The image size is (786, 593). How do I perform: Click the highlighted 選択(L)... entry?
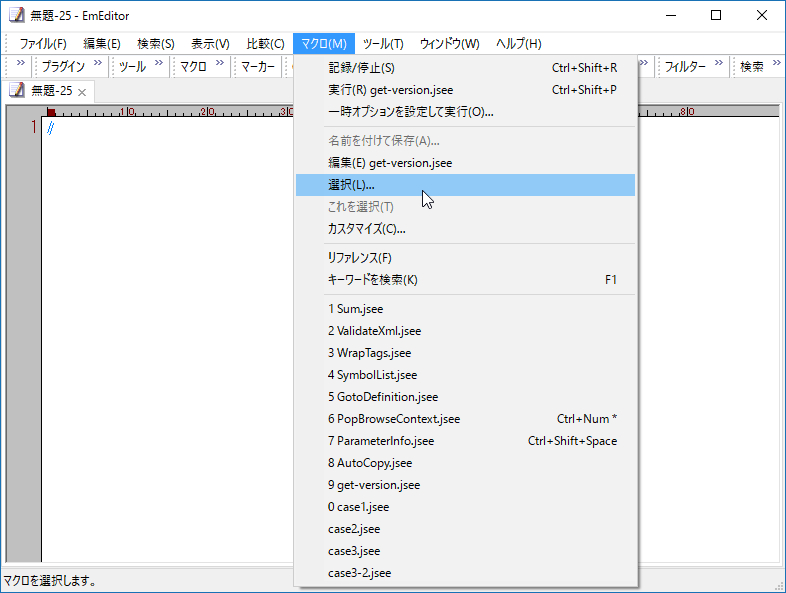[465, 185]
